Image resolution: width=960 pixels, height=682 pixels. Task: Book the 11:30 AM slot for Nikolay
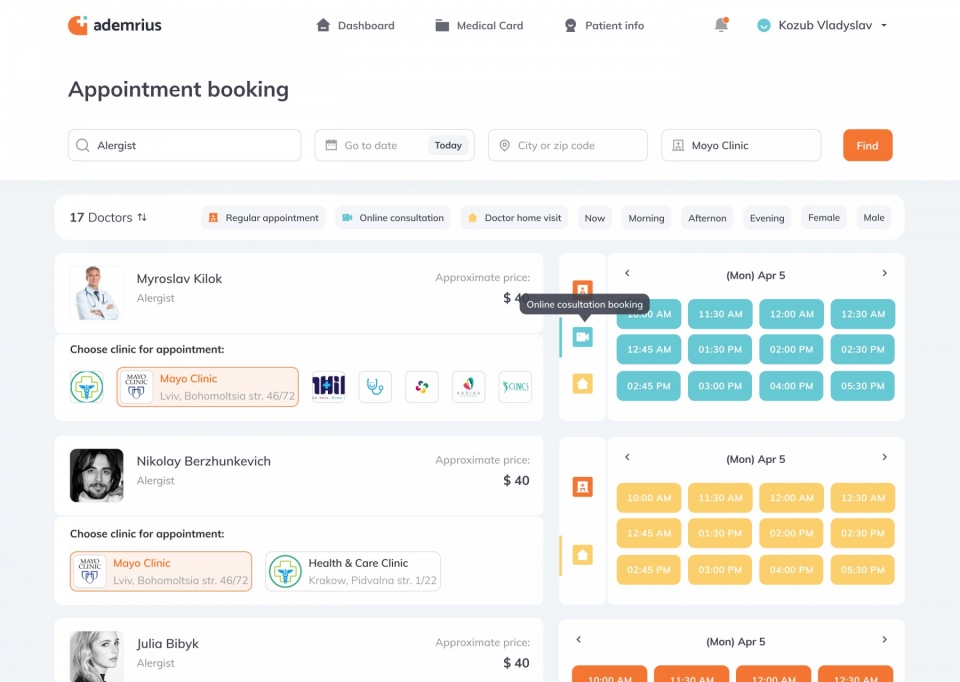tap(720, 498)
